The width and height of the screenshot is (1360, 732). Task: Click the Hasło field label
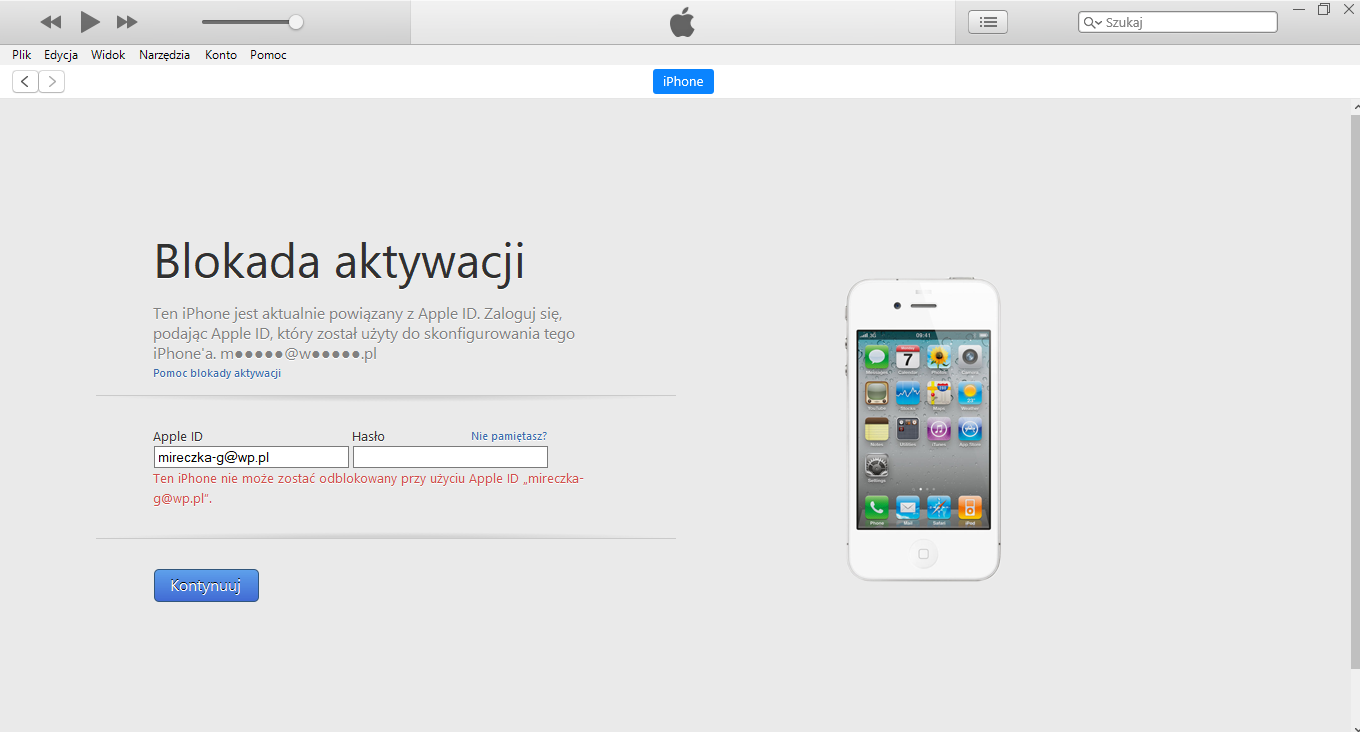click(x=368, y=436)
